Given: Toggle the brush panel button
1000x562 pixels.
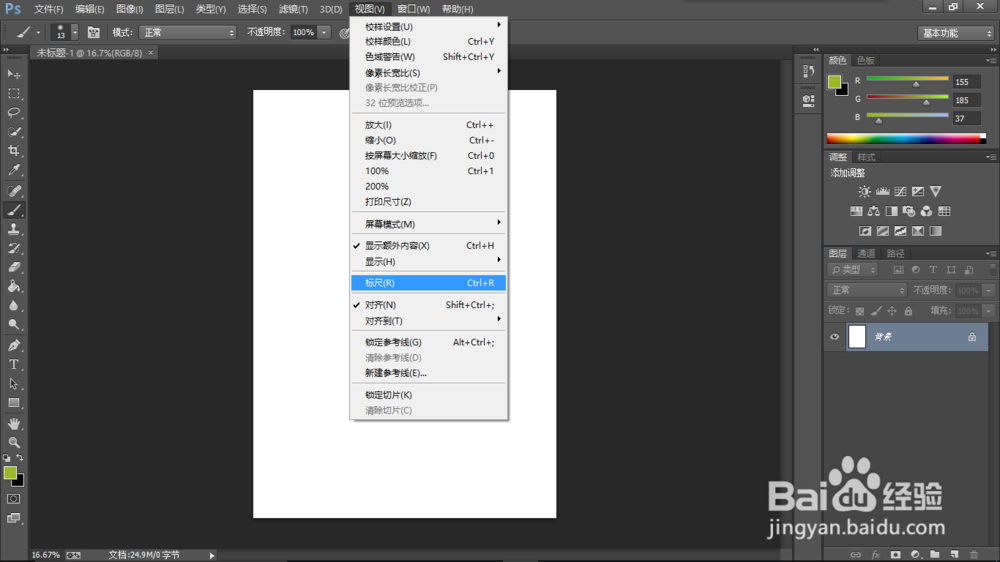Looking at the screenshot, I should (x=93, y=32).
